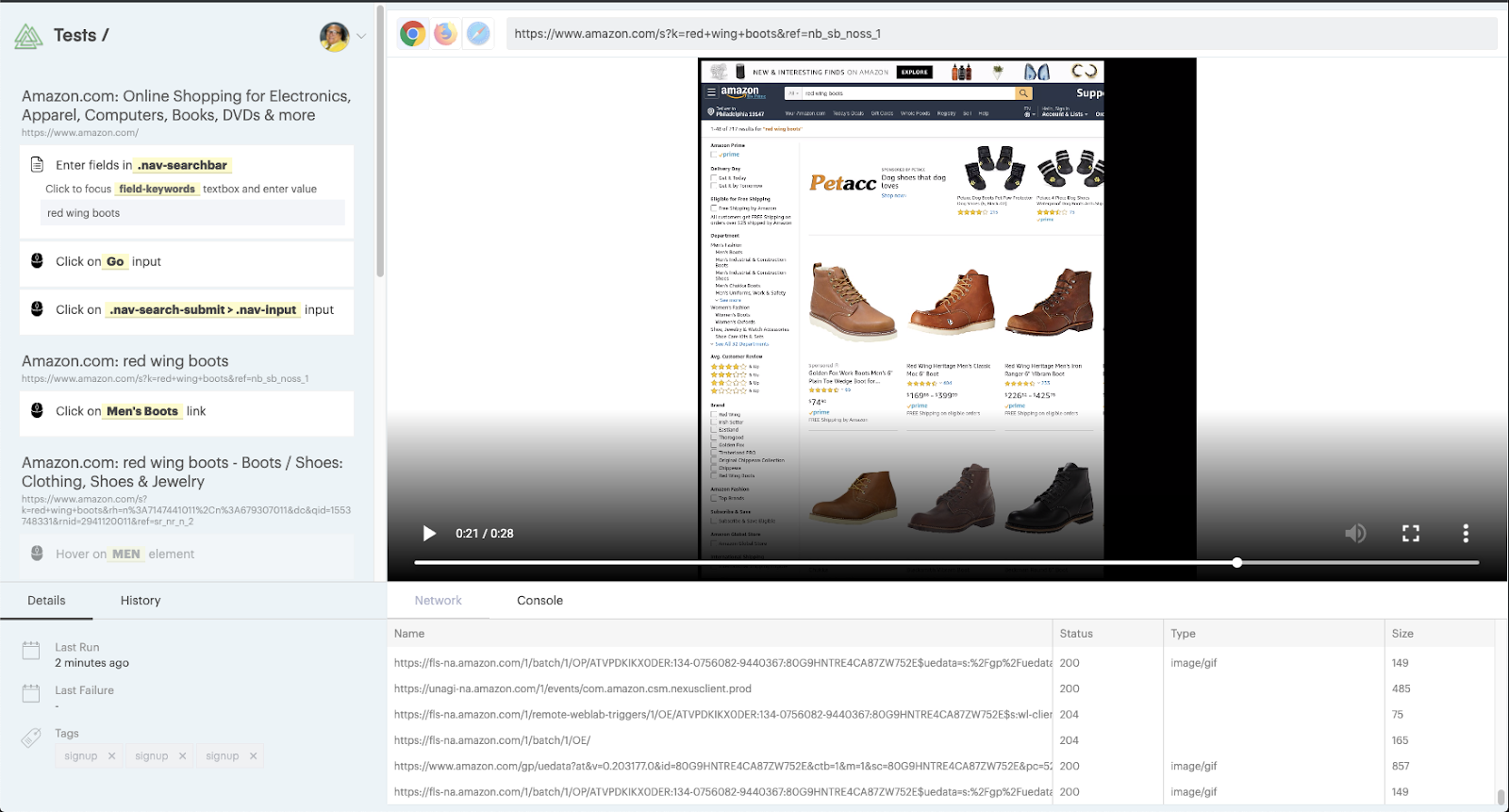Click the URL address field
The image size is (1509, 812).
click(x=1002, y=34)
